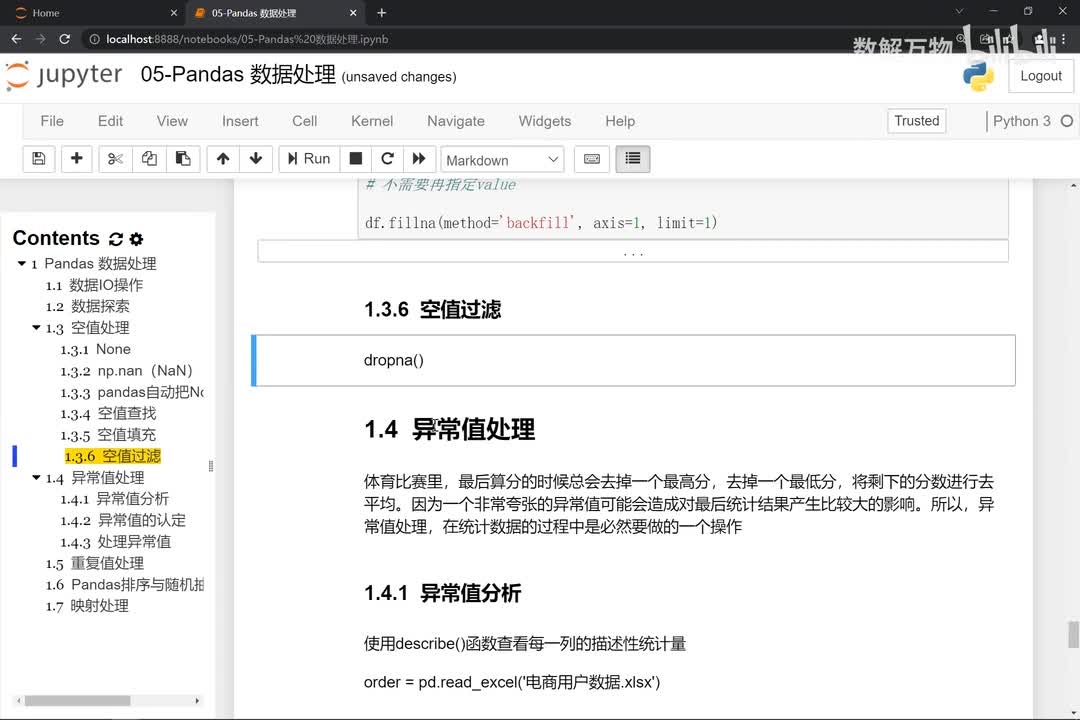Open the Navigate menu
Image resolution: width=1080 pixels, height=720 pixels.
coord(455,121)
